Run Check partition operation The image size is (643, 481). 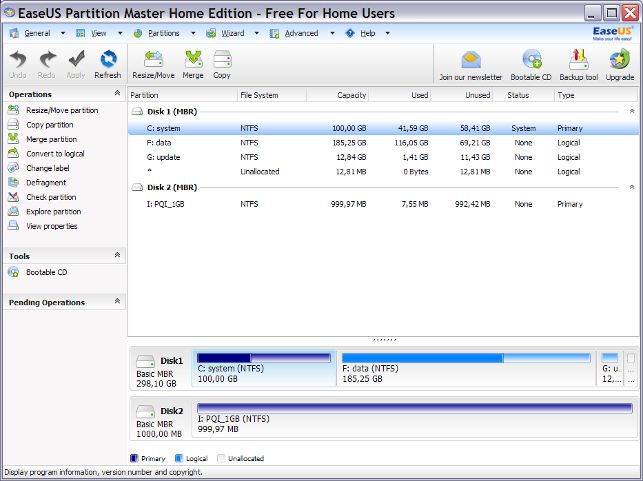(51, 197)
